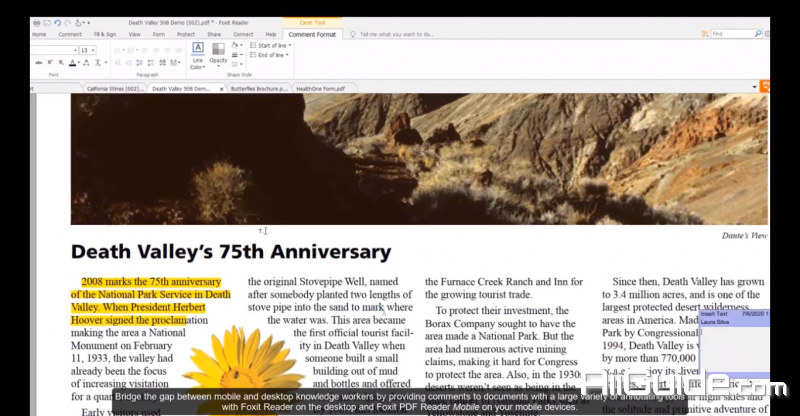
Task: Click the Dante's View photo caption
Action: pos(744,235)
